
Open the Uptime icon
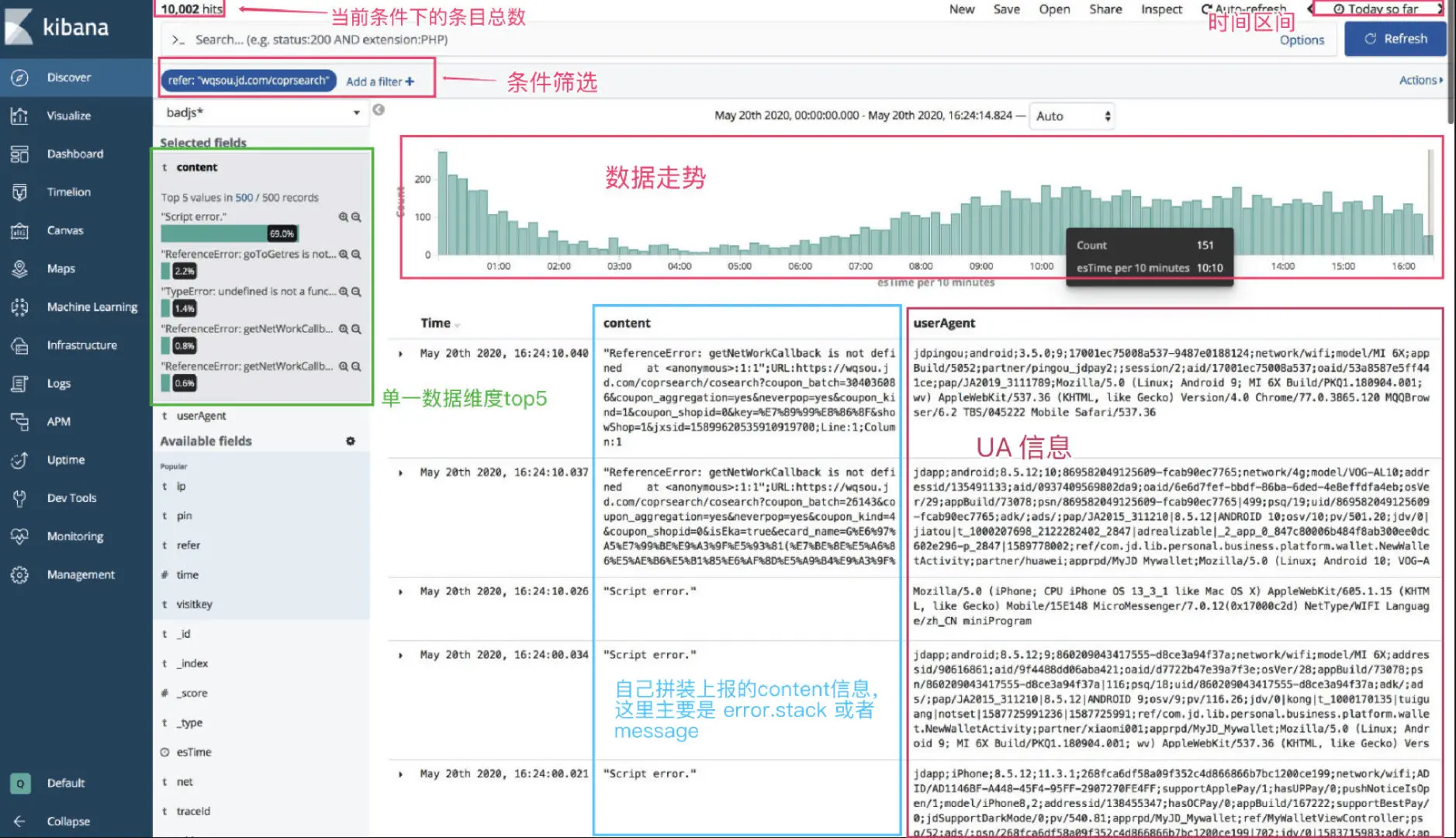(20, 460)
